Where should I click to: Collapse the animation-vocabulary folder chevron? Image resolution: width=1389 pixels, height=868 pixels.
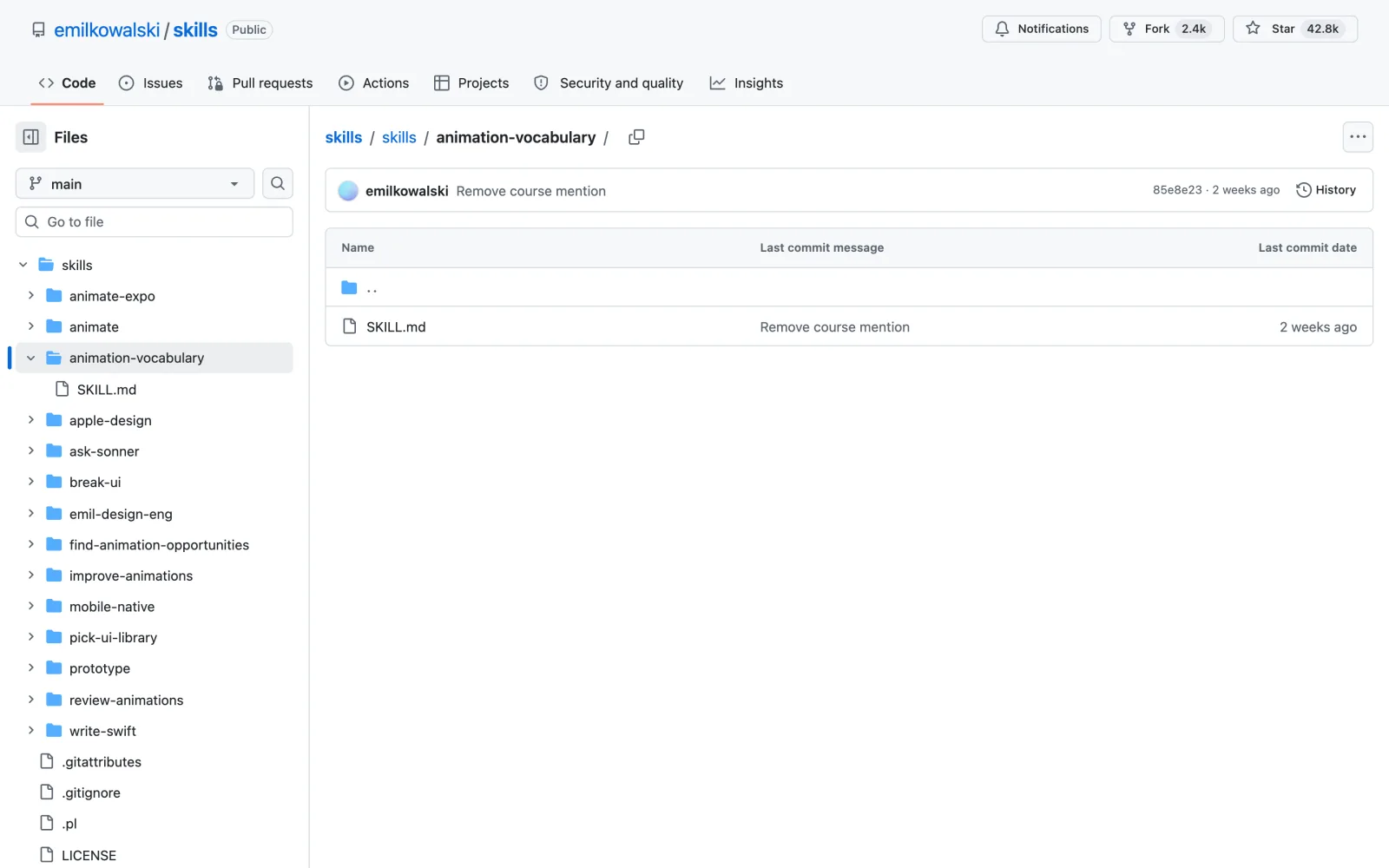coord(31,358)
